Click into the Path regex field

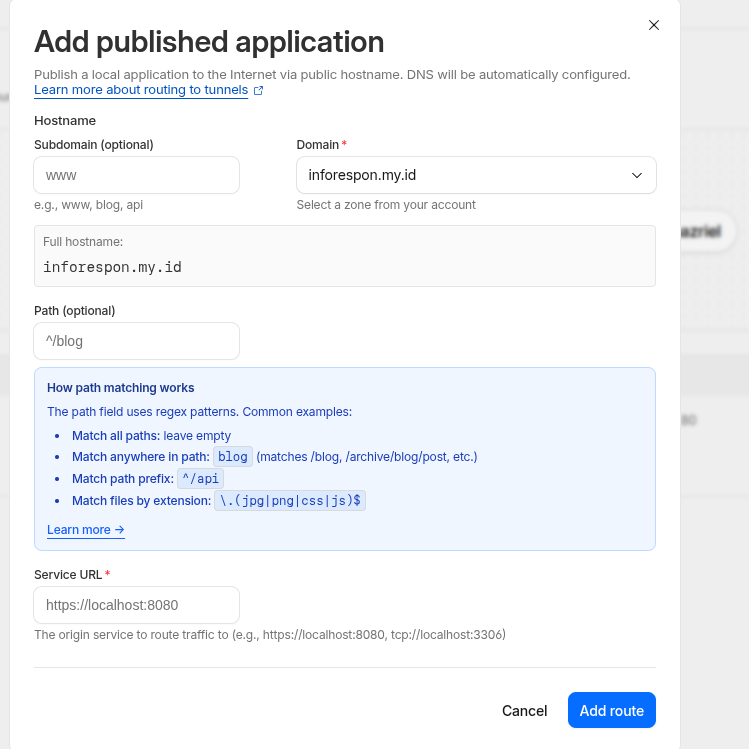tap(137, 341)
